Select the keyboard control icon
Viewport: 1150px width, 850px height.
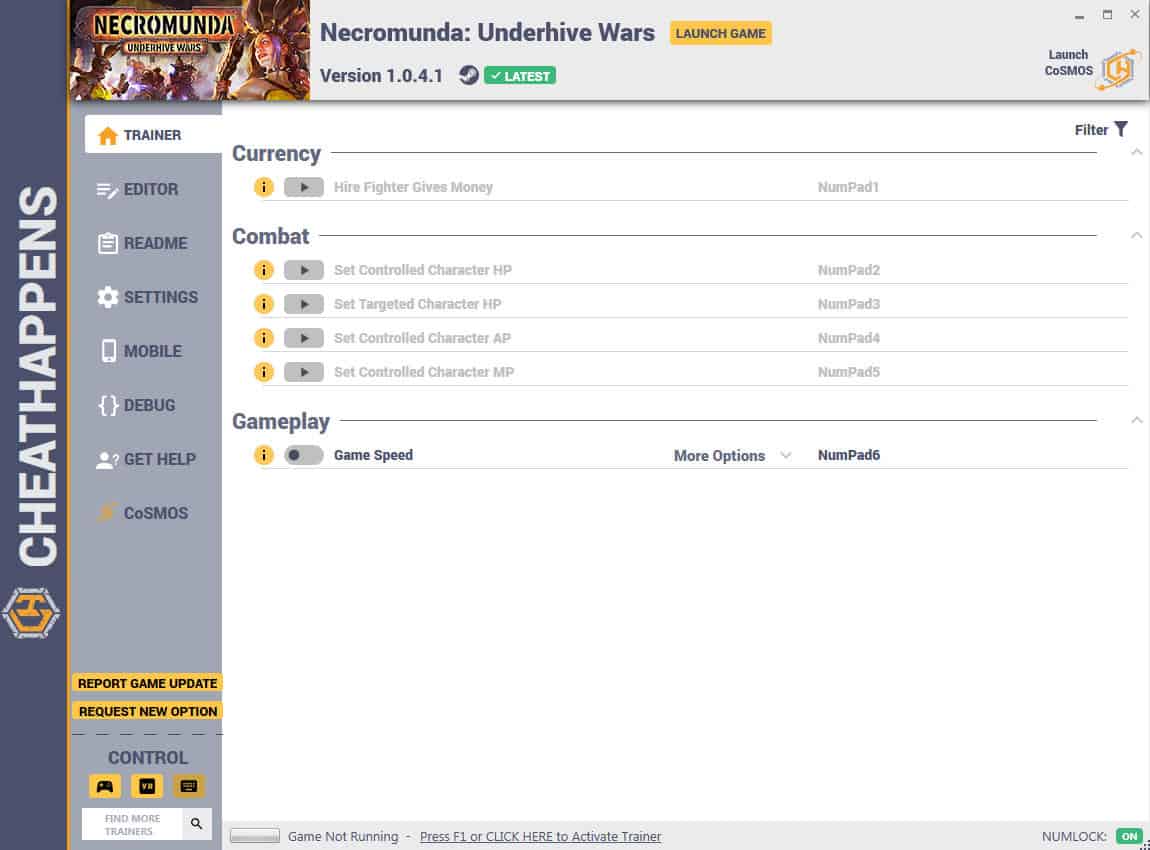pos(189,786)
